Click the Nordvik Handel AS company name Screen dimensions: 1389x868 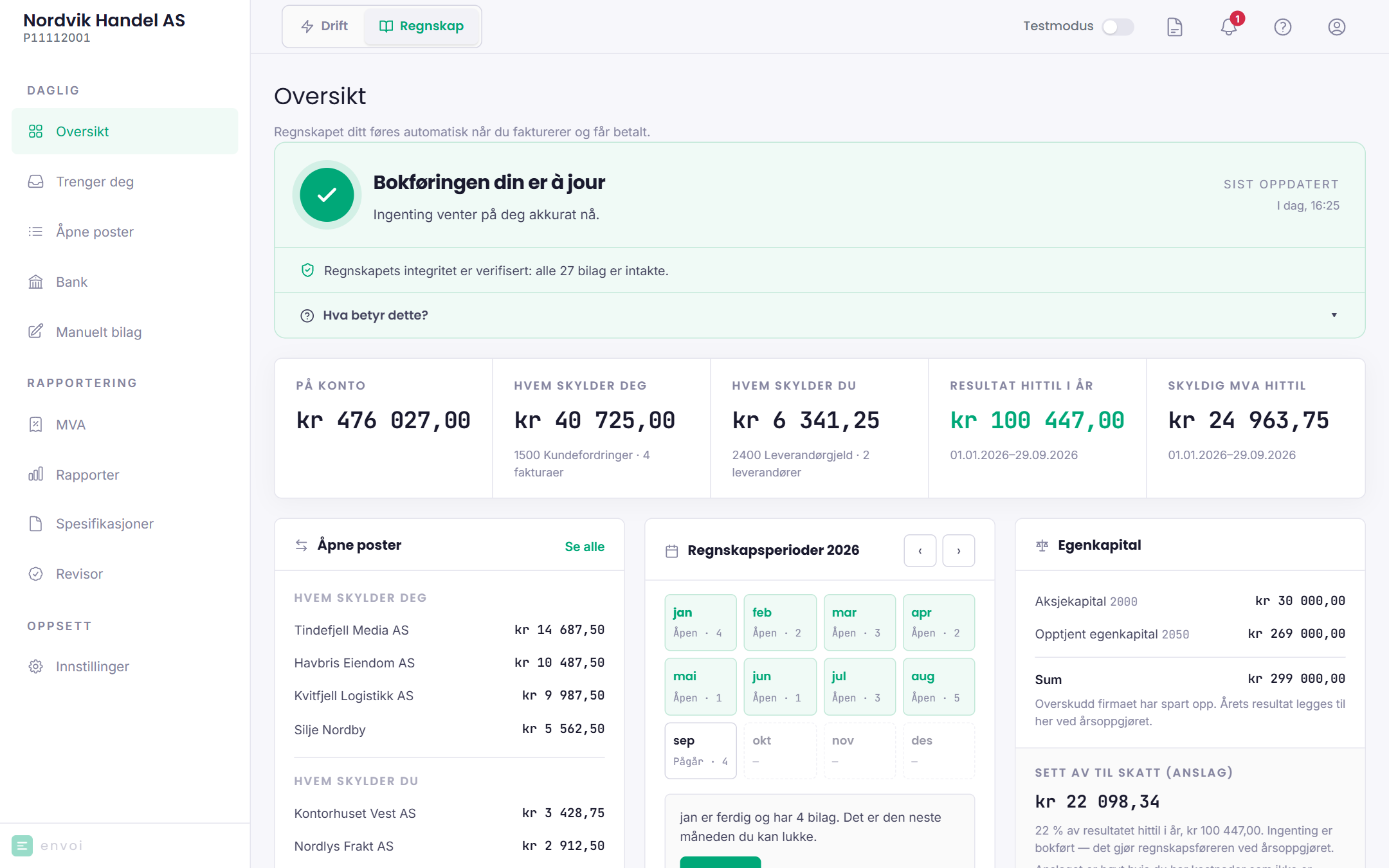coord(104,21)
